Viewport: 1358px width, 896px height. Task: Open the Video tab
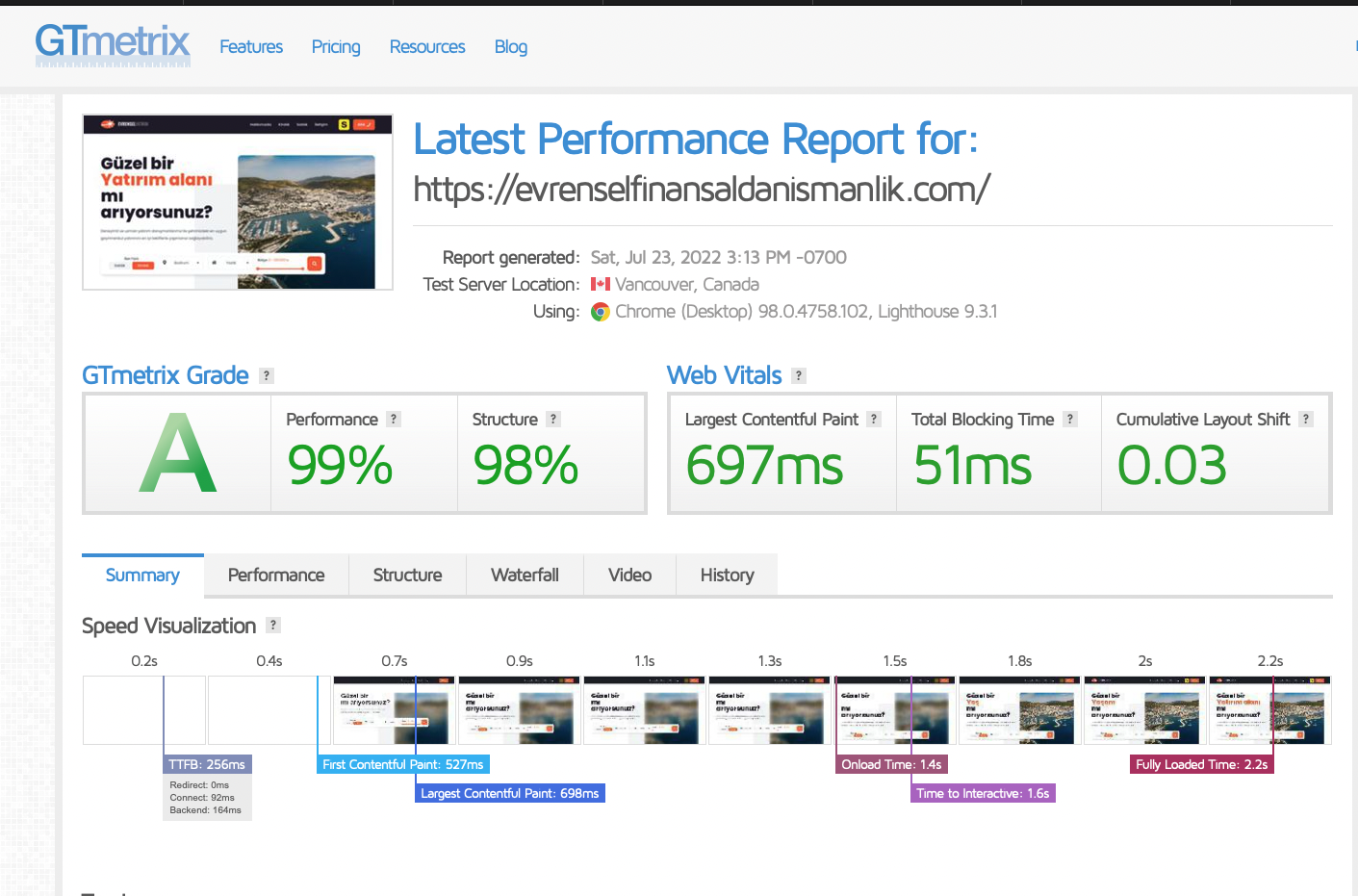[x=629, y=575]
